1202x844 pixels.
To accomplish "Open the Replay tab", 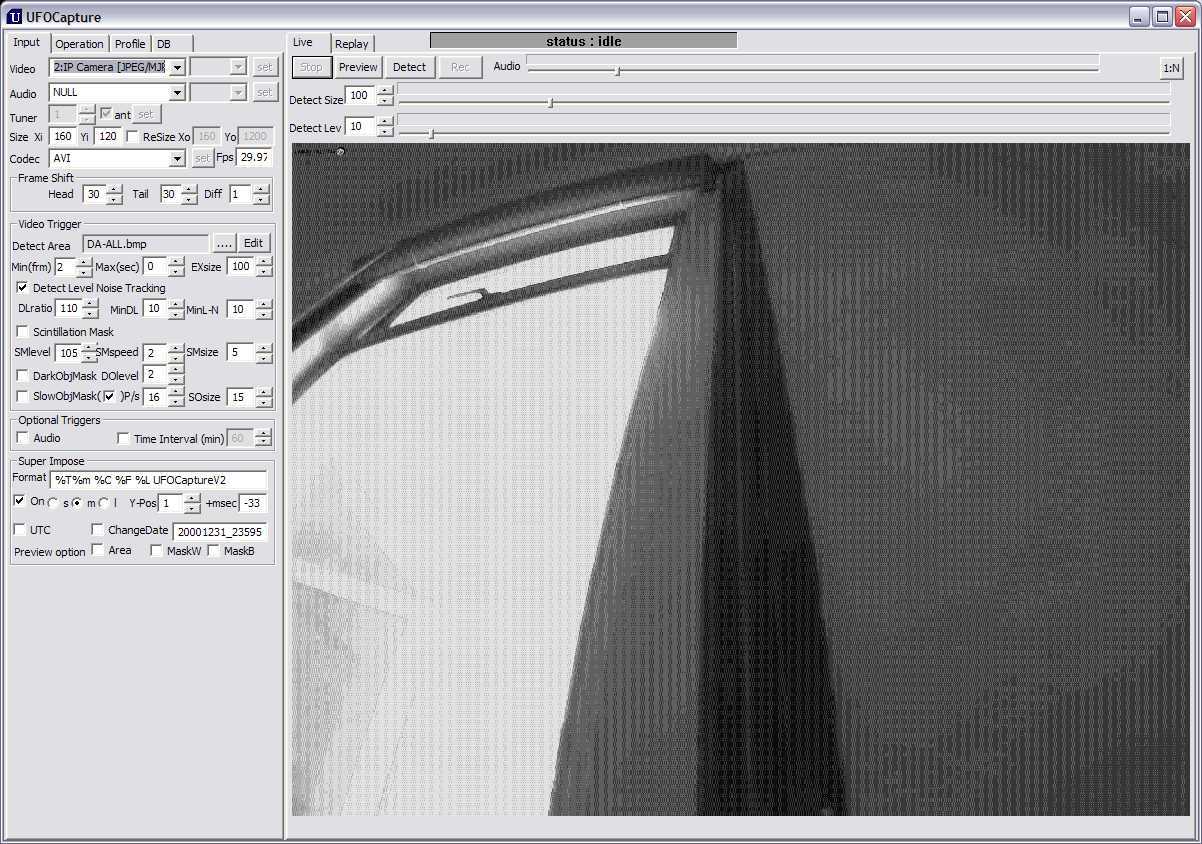I will 351,44.
